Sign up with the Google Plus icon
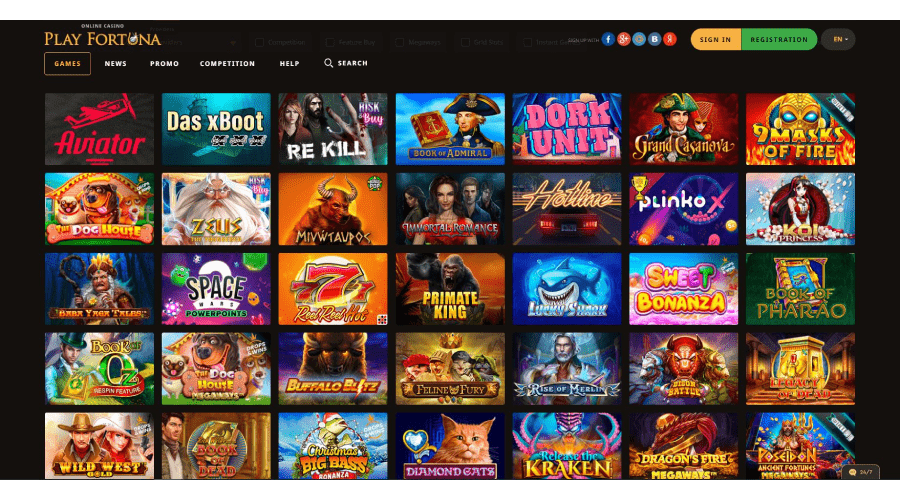900x500 pixels. point(624,39)
